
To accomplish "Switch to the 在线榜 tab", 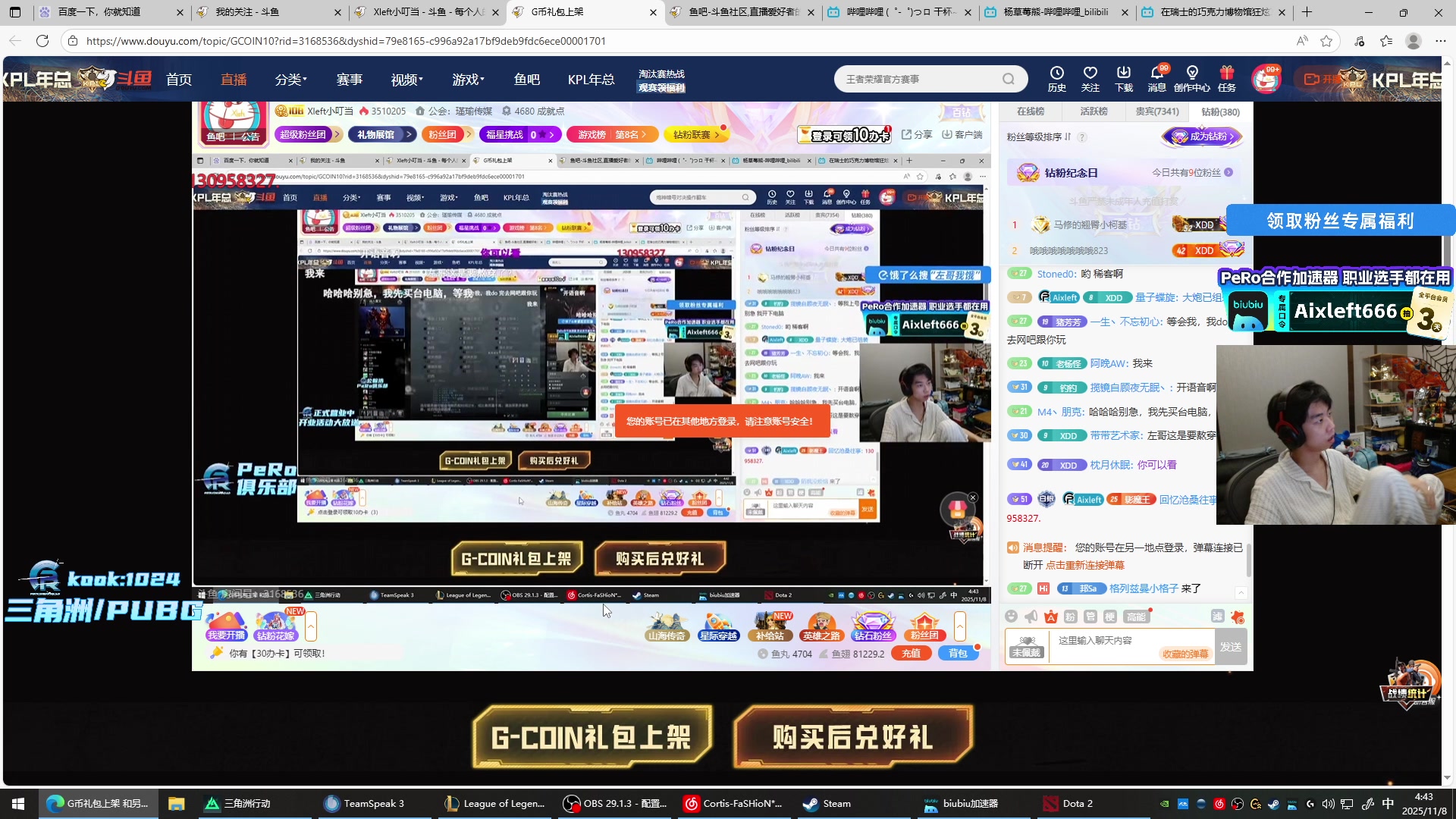I will pos(1030,111).
